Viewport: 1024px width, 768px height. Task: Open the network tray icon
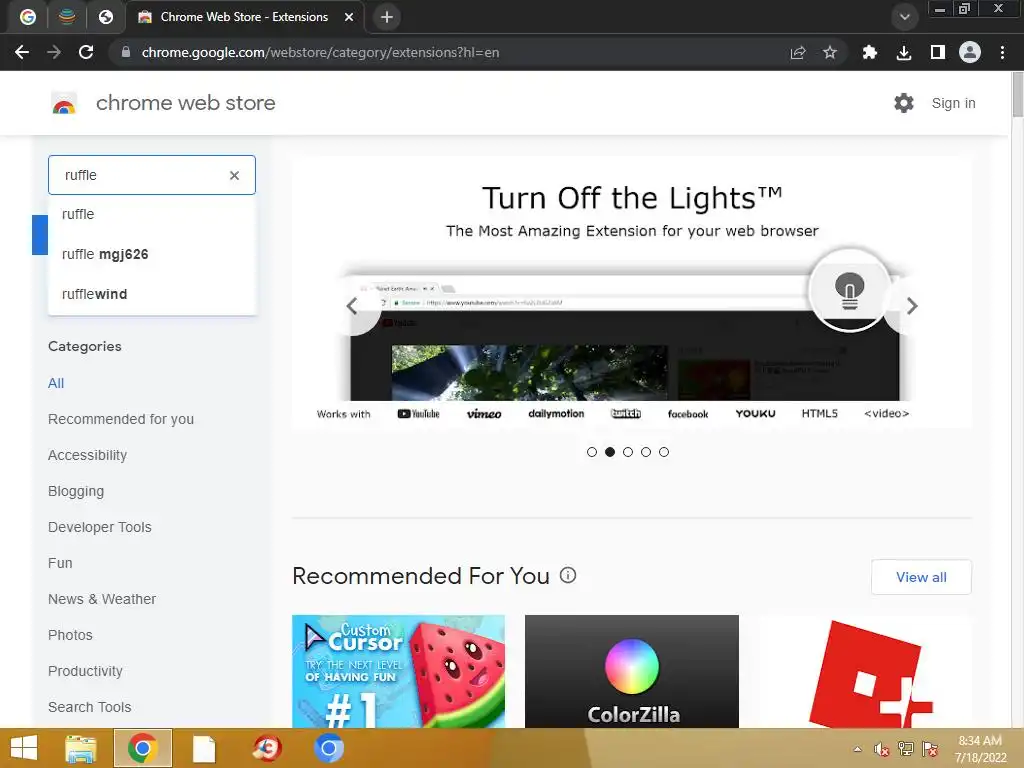pyautogui.click(x=906, y=749)
